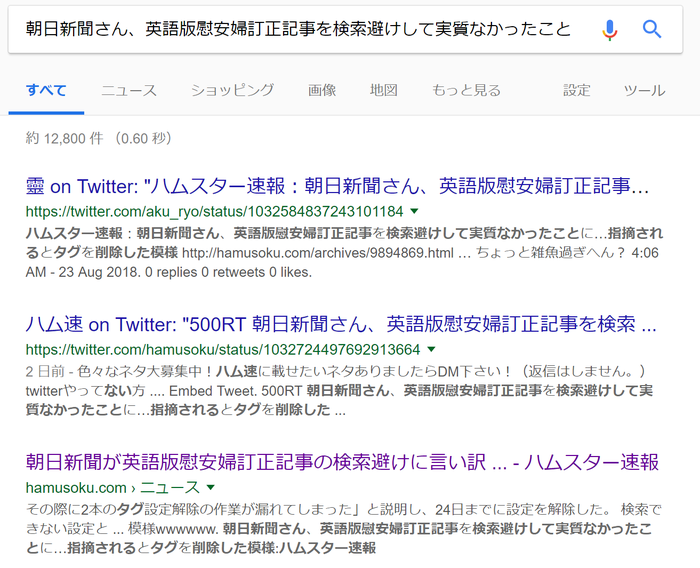Open the ハムスター速報 hamusoku.com result title
This screenshot has height=568, width=700.
342,462
